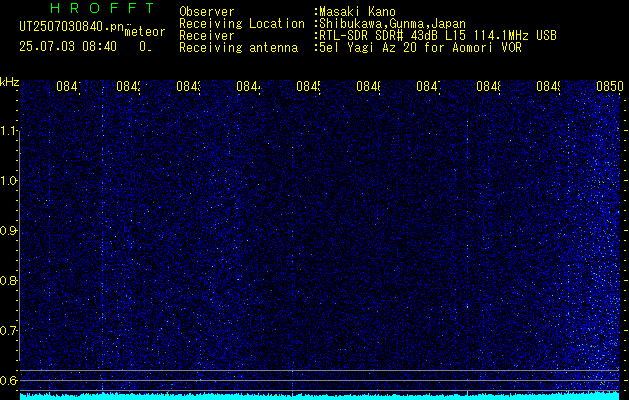The image size is (629, 400).
Task: Click the 1.1 kHz axis value
Action: coord(9,131)
